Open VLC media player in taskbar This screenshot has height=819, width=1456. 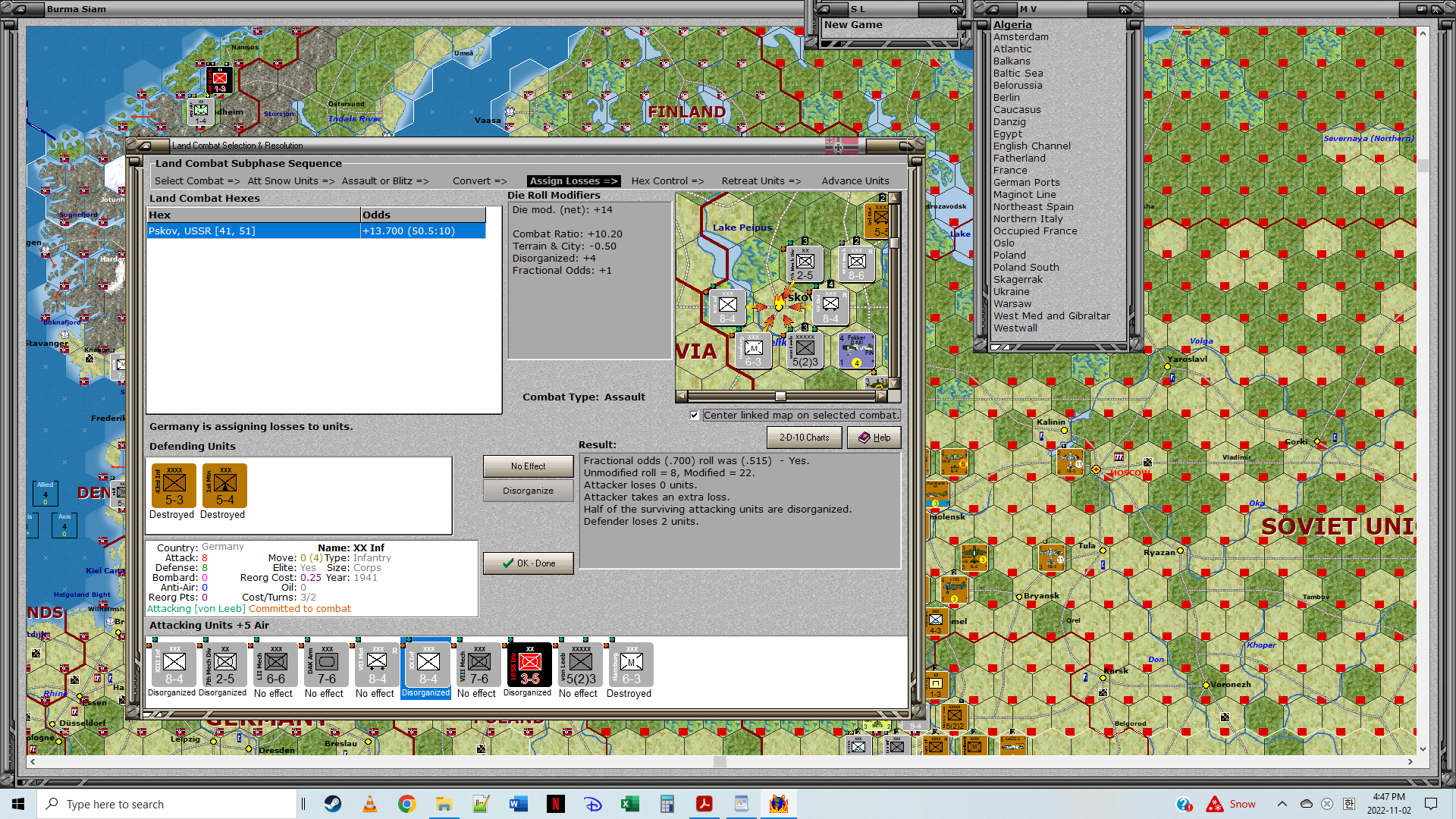[370, 804]
